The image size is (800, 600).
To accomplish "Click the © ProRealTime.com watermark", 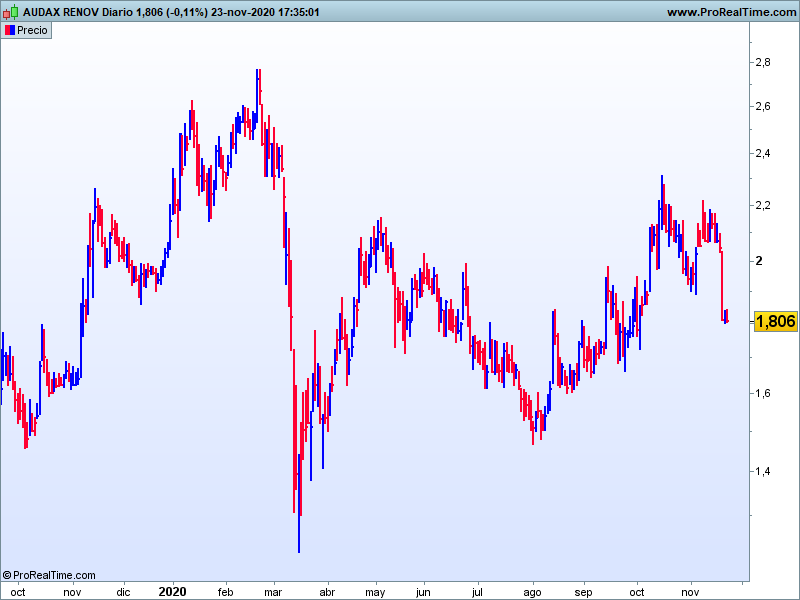I will click(x=49, y=575).
